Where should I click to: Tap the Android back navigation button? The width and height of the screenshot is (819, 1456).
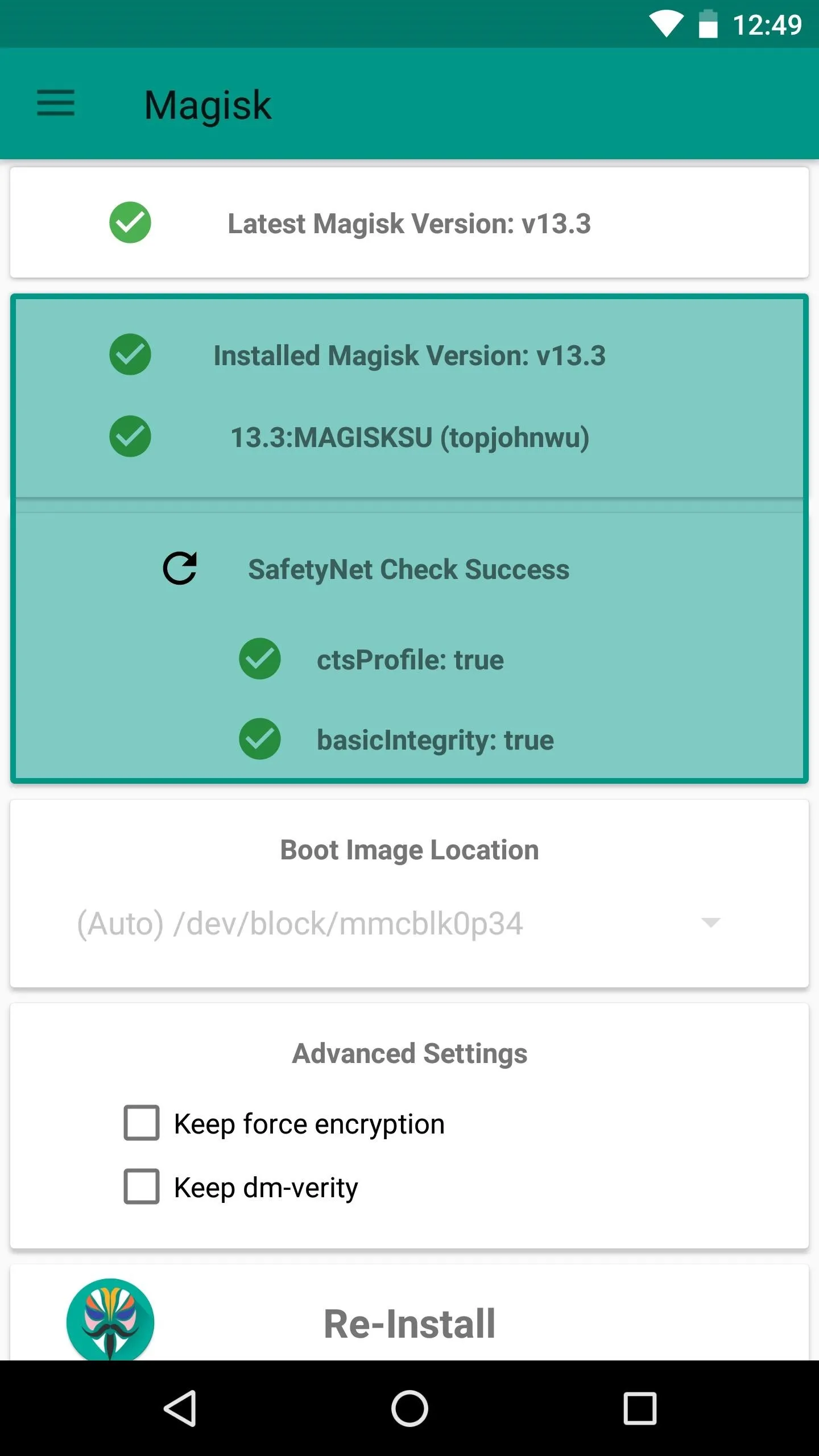[180, 1408]
